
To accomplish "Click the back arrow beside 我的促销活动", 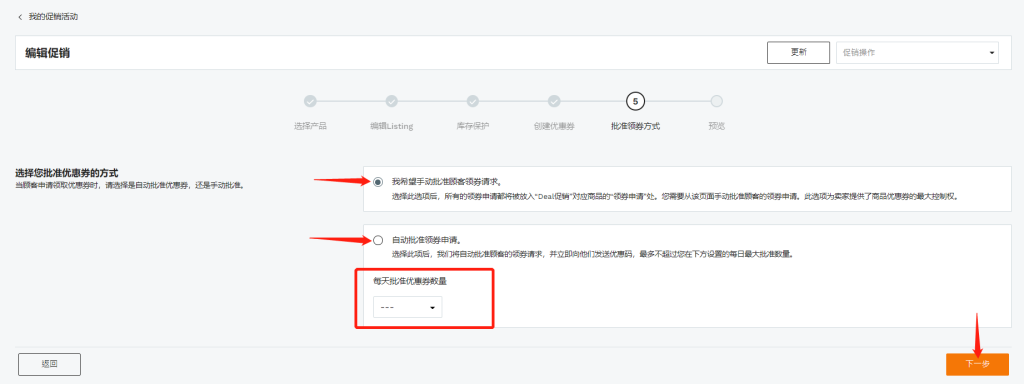I will pos(20,17).
